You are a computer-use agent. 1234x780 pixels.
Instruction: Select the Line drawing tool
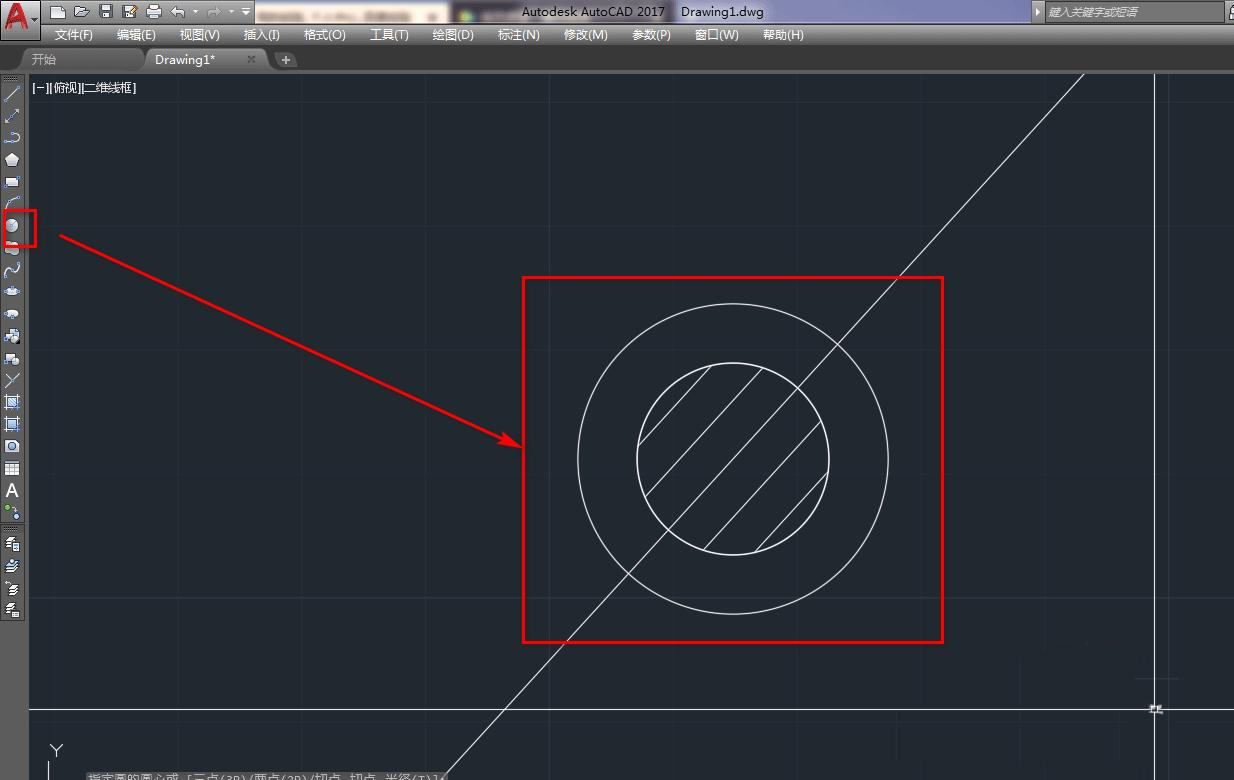[x=12, y=94]
